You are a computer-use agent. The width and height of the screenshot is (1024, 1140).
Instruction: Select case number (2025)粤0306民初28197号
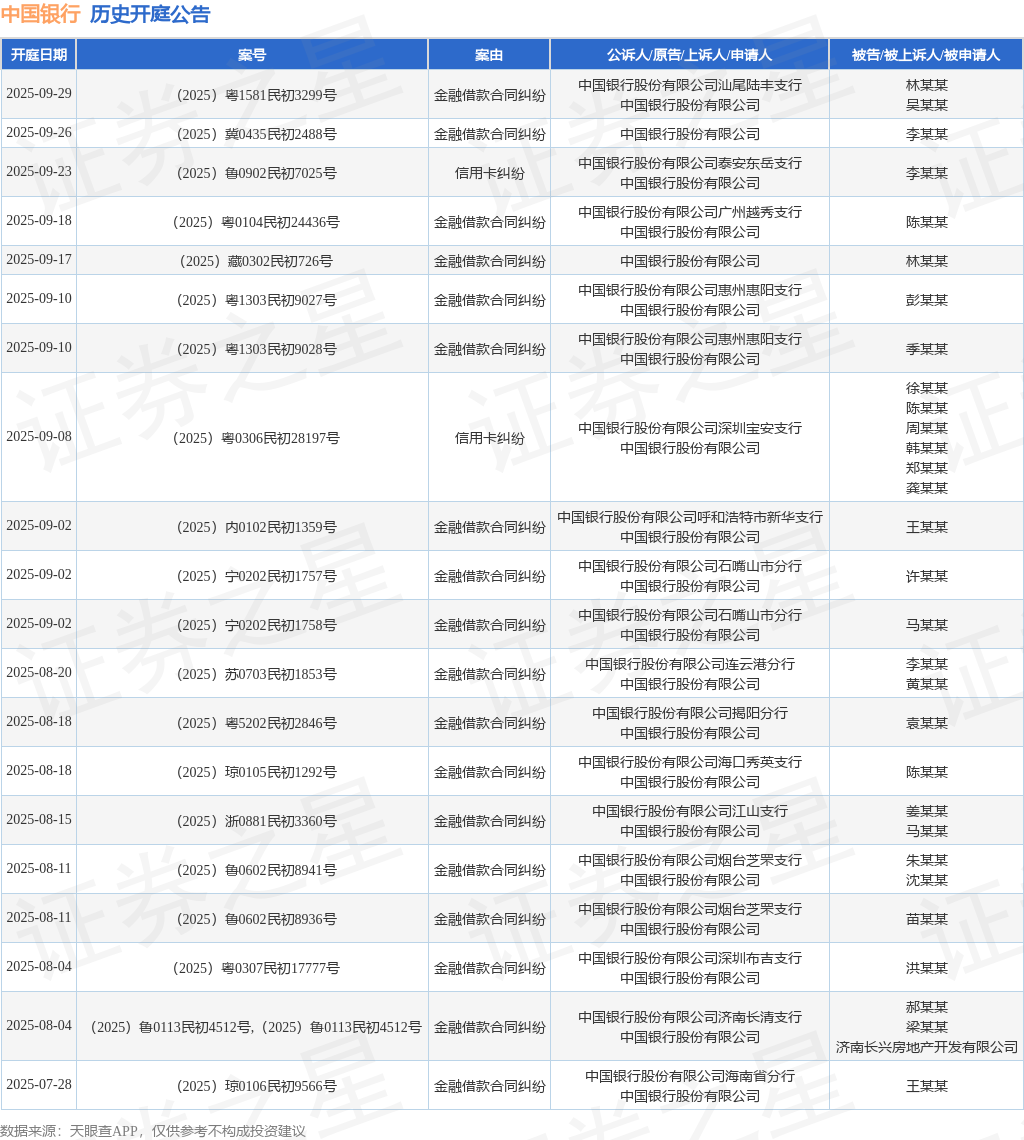coord(256,438)
